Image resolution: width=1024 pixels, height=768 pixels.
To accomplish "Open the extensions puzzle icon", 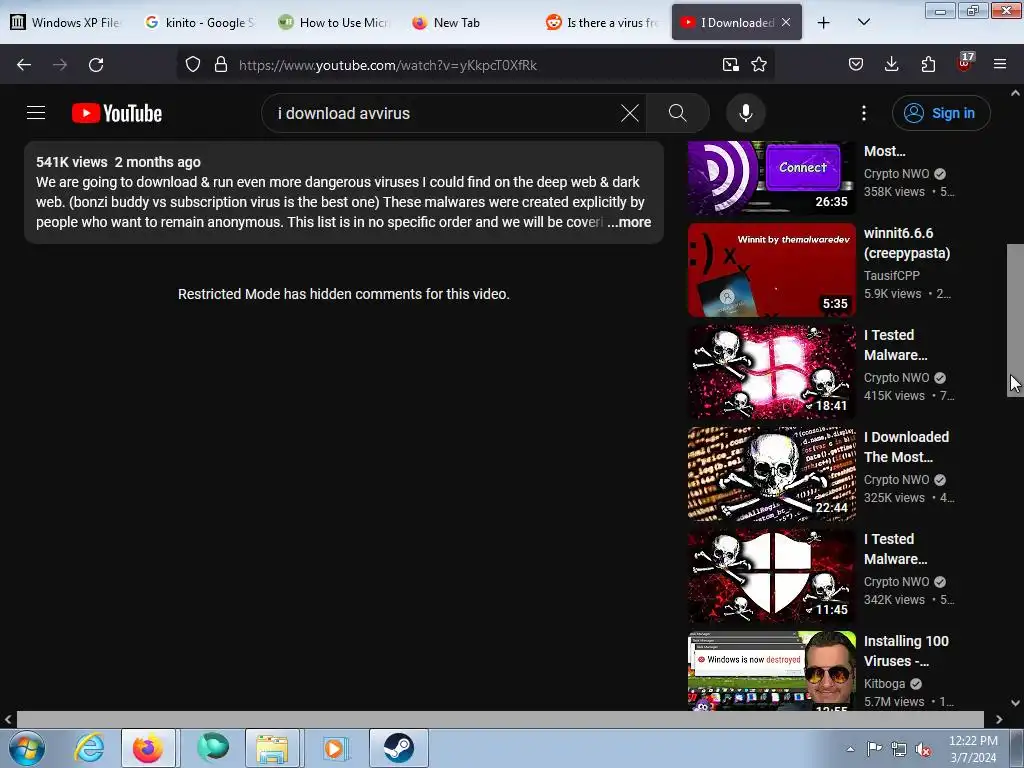I will pos(928,65).
